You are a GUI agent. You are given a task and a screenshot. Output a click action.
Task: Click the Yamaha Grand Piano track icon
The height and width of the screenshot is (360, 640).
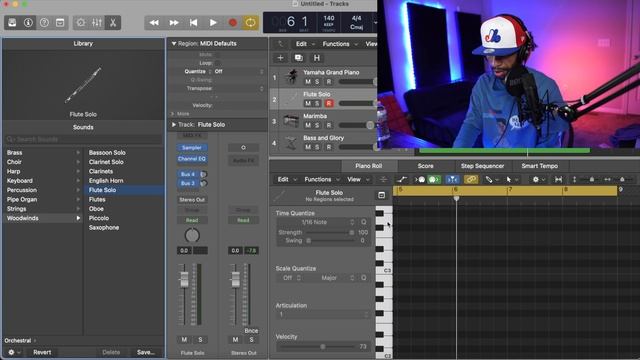coord(291,77)
